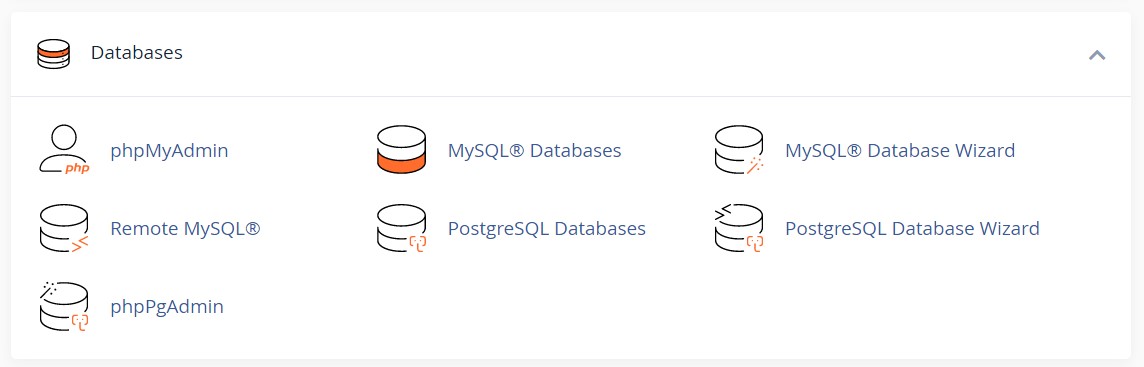The image size is (1144, 367).
Task: Start the PostgreSQL Database Wizard link
Action: 912,228
